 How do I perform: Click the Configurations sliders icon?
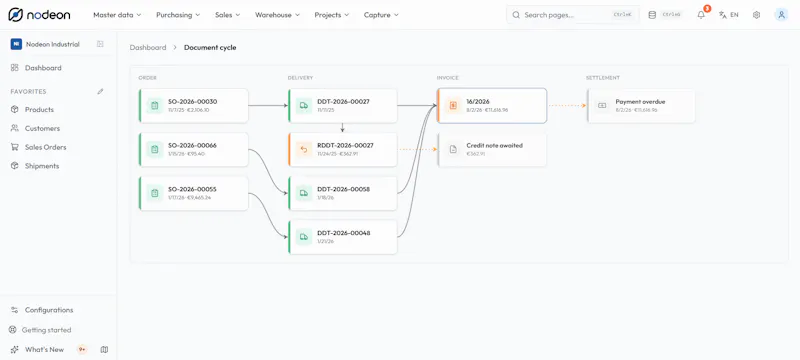14,310
